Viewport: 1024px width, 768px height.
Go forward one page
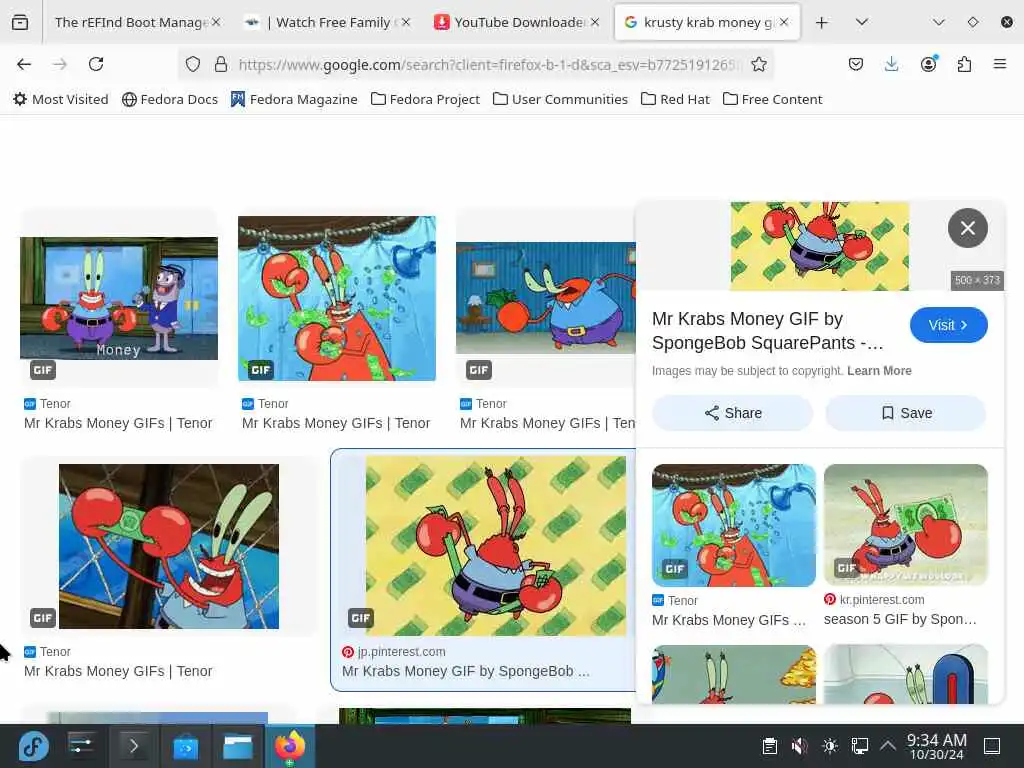click(x=60, y=64)
